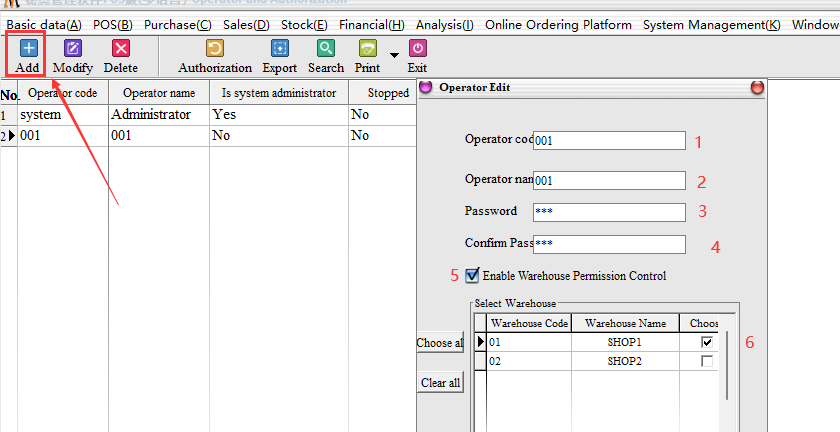Click the Print toolbar icon
This screenshot has height=432, width=840.
[x=367, y=48]
